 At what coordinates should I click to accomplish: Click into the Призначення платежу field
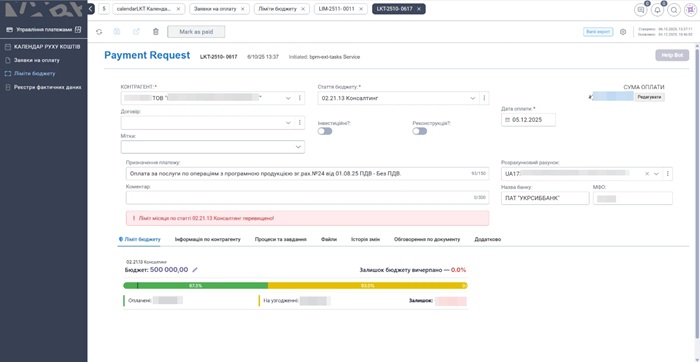[308, 174]
